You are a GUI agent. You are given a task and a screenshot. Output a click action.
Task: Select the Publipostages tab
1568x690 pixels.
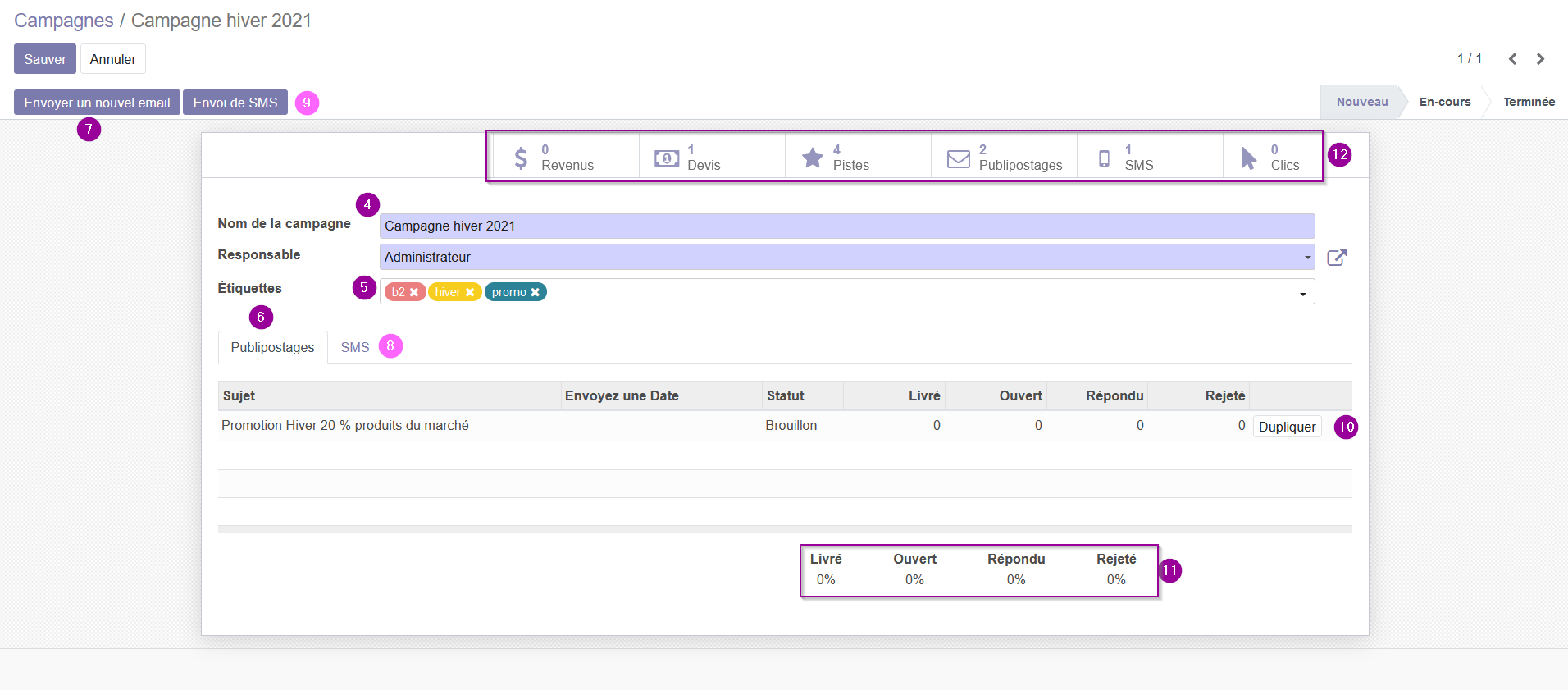tap(272, 348)
